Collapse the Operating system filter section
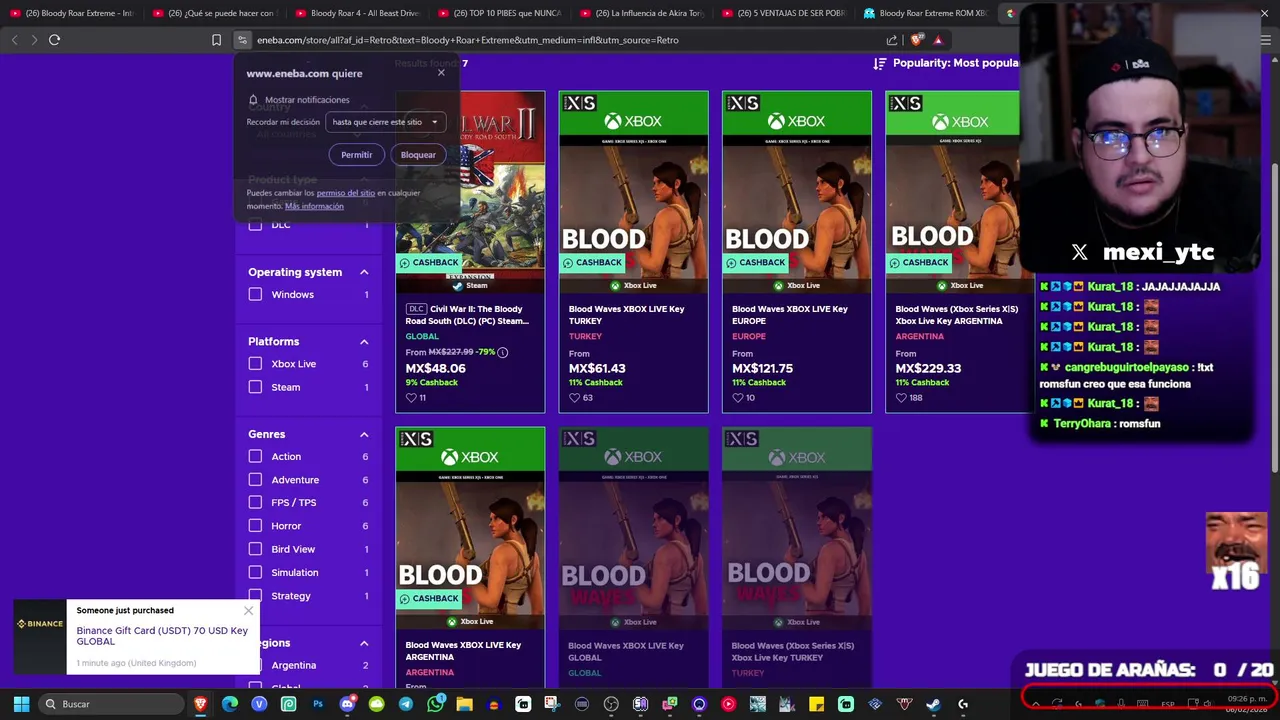The image size is (1280, 720). tap(364, 272)
